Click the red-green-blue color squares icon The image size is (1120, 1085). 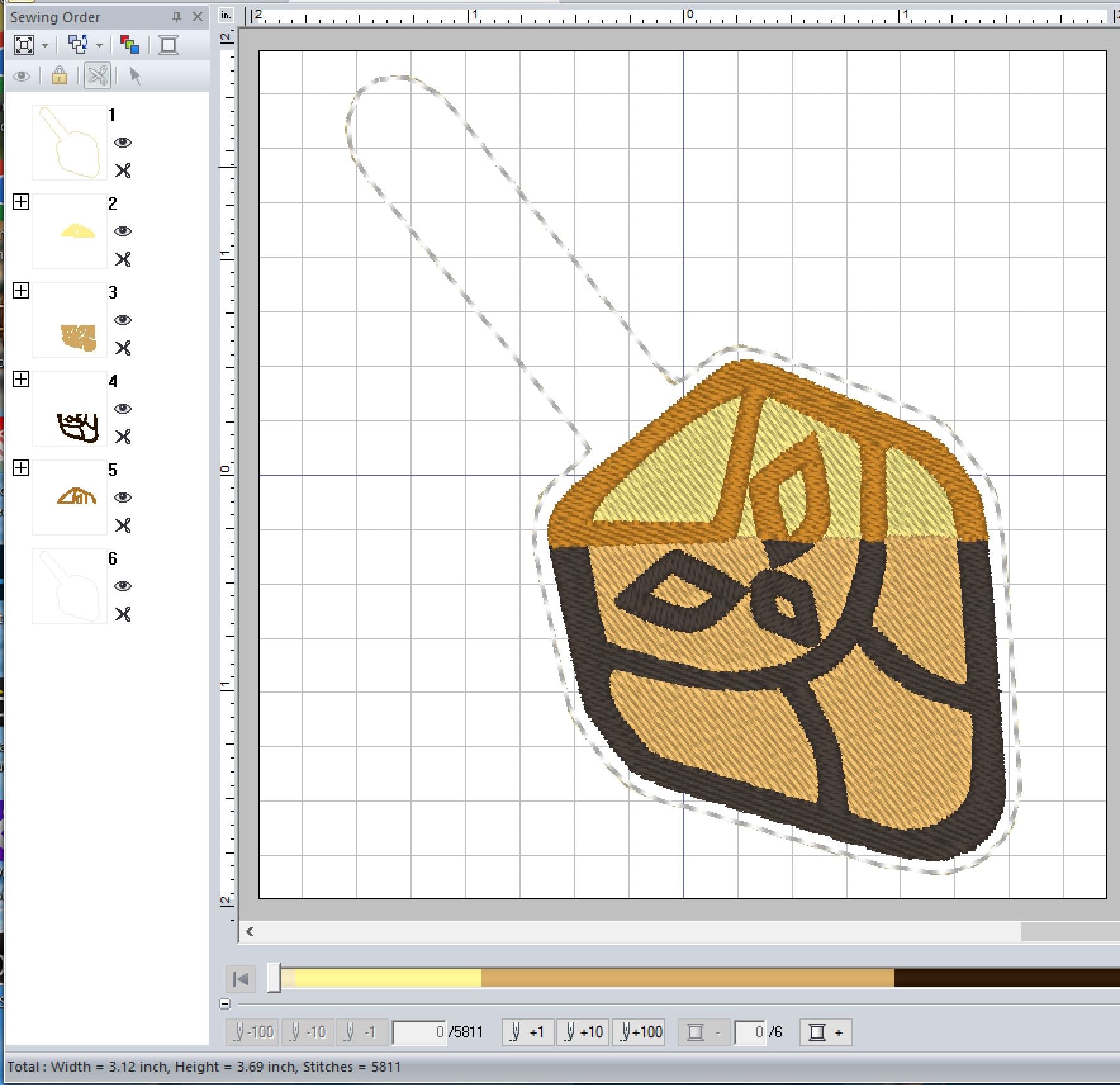(130, 45)
